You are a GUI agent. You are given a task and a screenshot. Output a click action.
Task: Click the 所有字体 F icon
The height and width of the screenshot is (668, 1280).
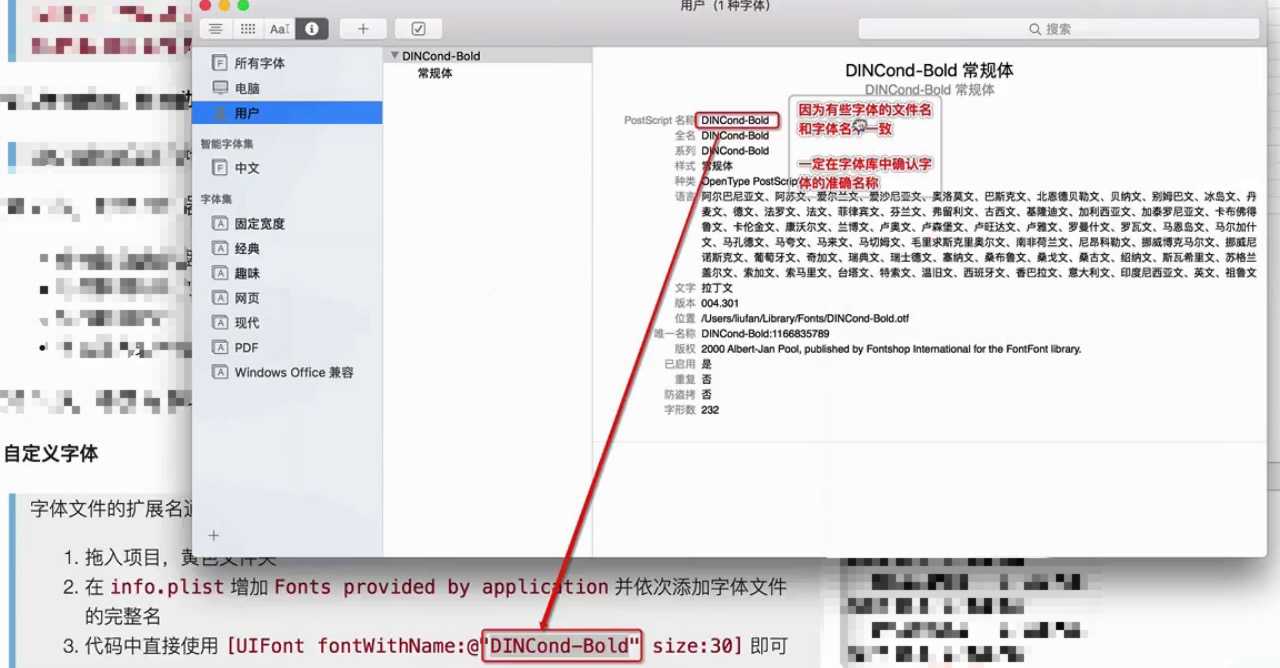tap(220, 63)
